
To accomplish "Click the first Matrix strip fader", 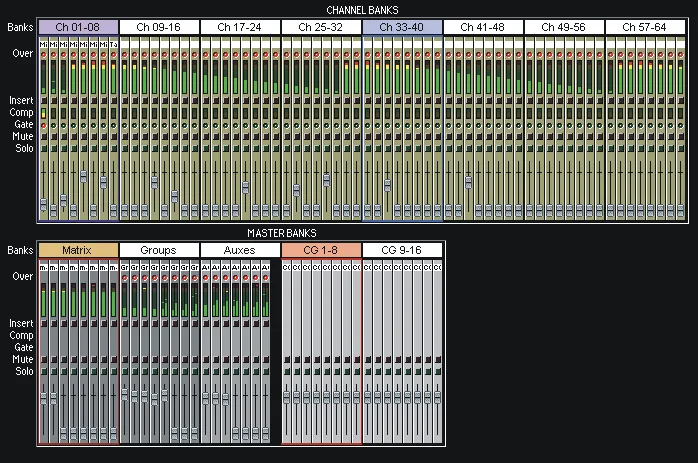I will pyautogui.click(x=44, y=398).
